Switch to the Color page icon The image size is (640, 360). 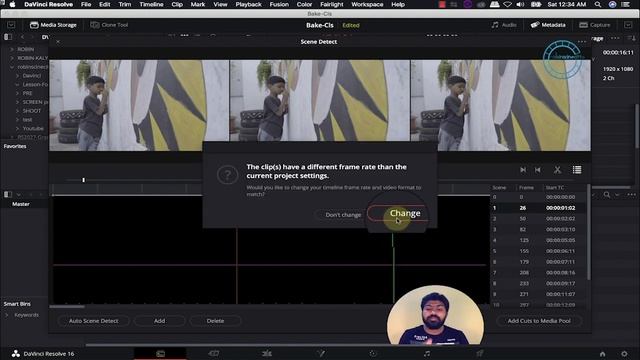[373, 353]
